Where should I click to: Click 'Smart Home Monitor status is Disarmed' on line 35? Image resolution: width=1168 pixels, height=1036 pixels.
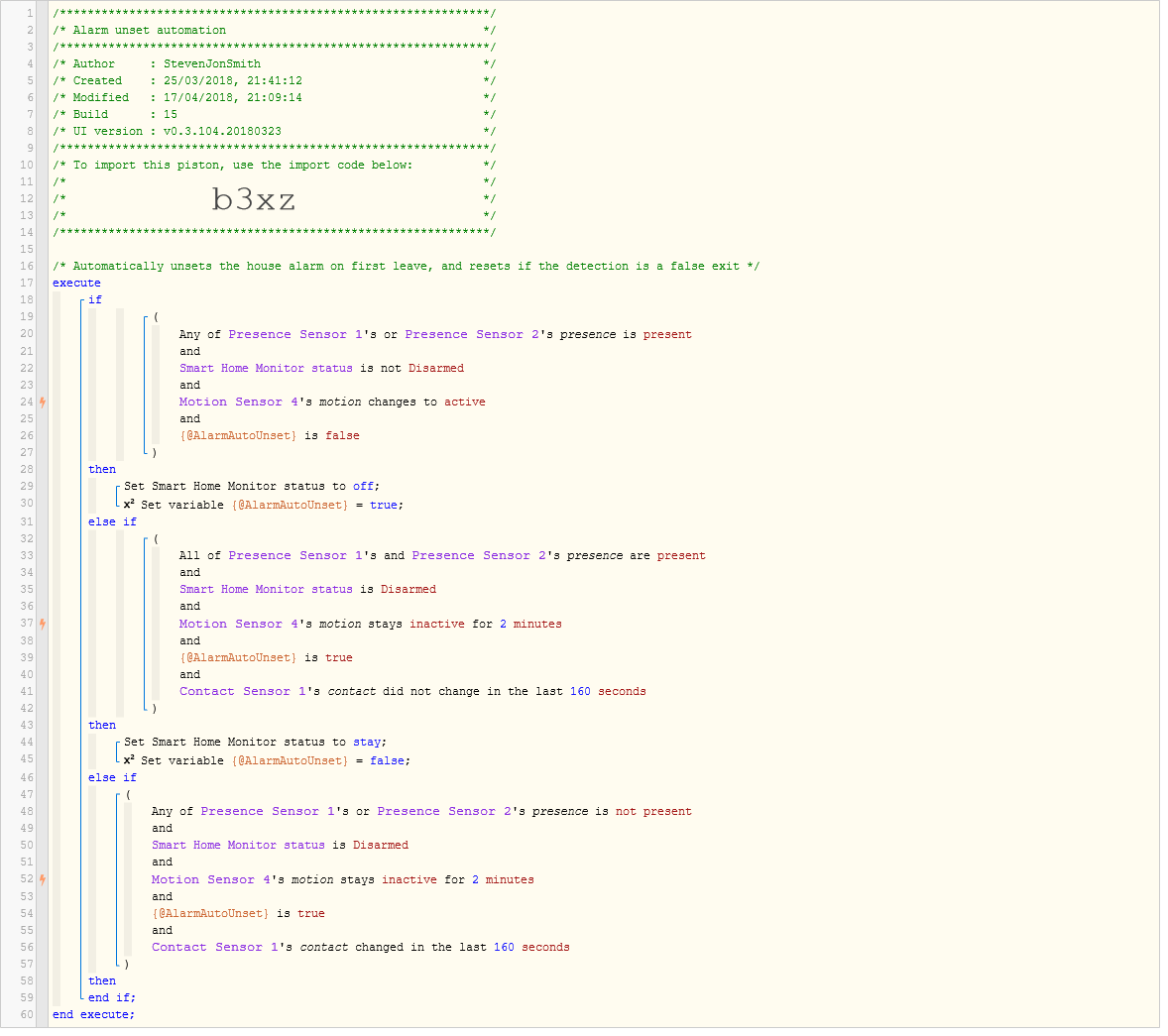tap(308, 592)
